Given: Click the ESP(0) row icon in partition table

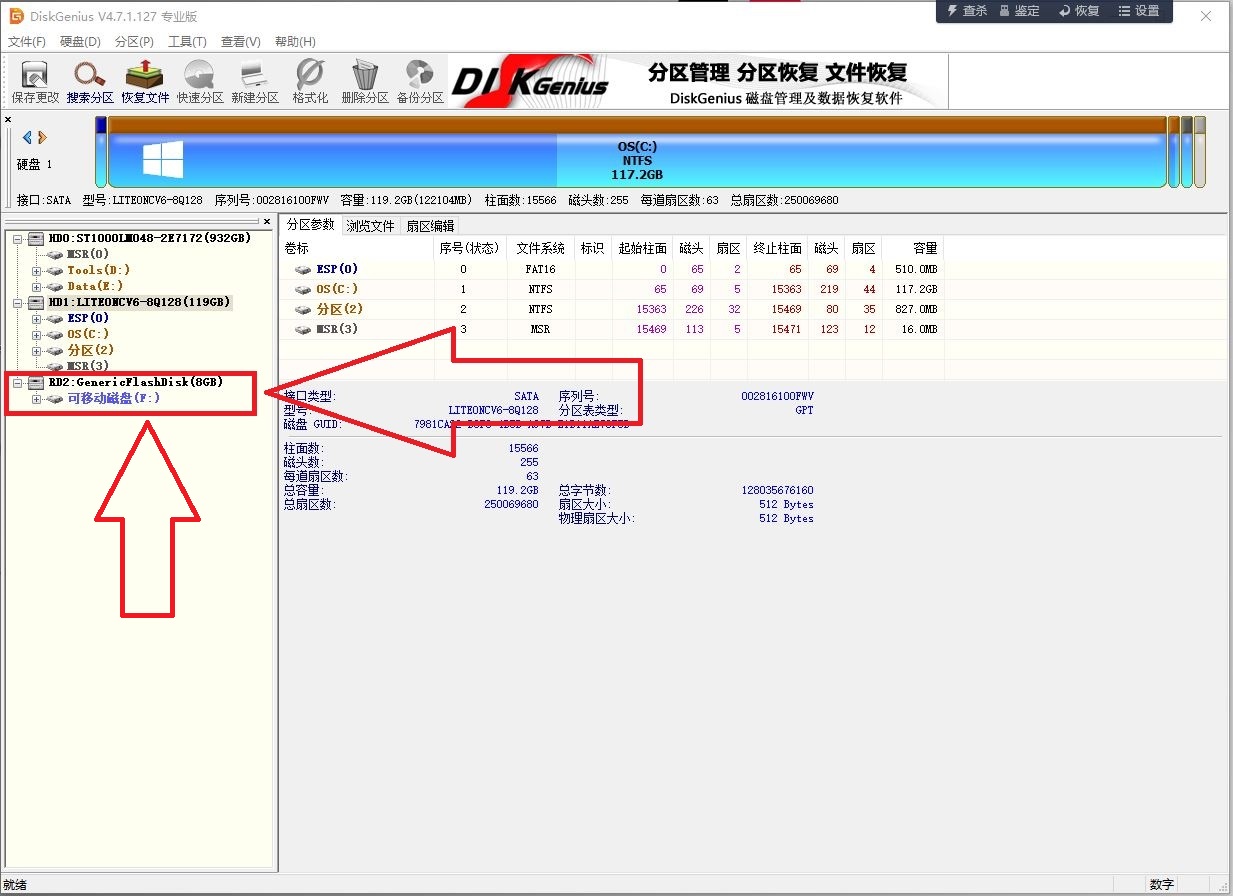Looking at the screenshot, I should (x=302, y=269).
